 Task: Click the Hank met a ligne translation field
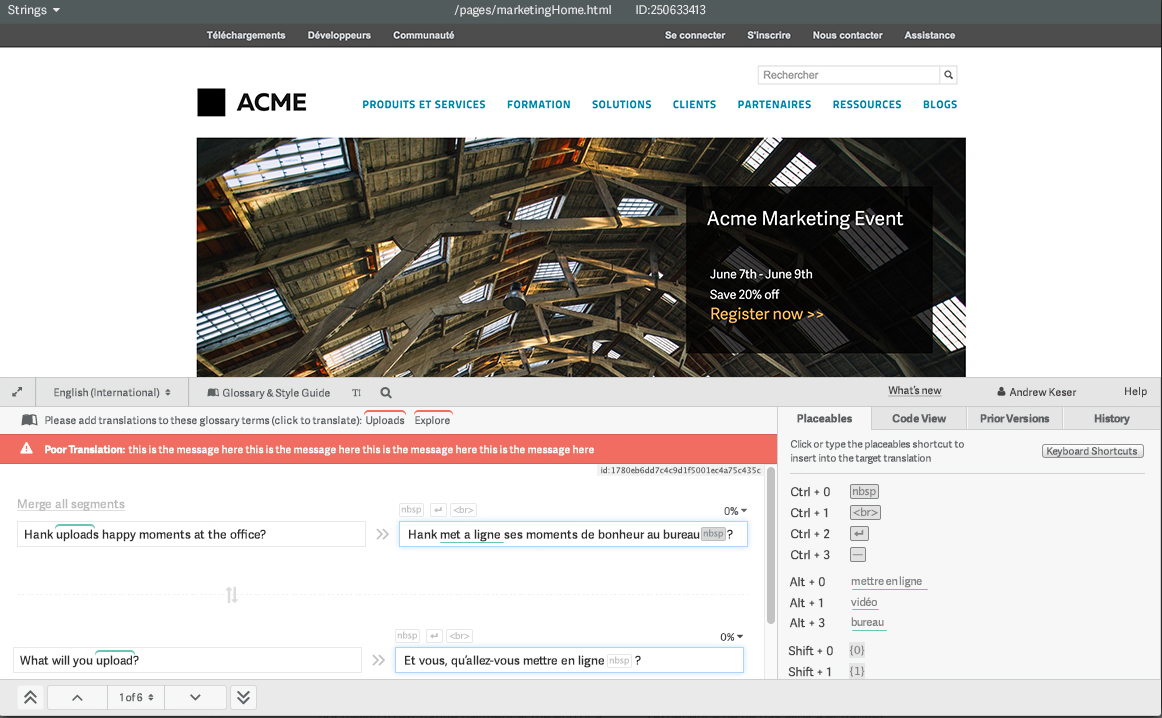tap(573, 534)
